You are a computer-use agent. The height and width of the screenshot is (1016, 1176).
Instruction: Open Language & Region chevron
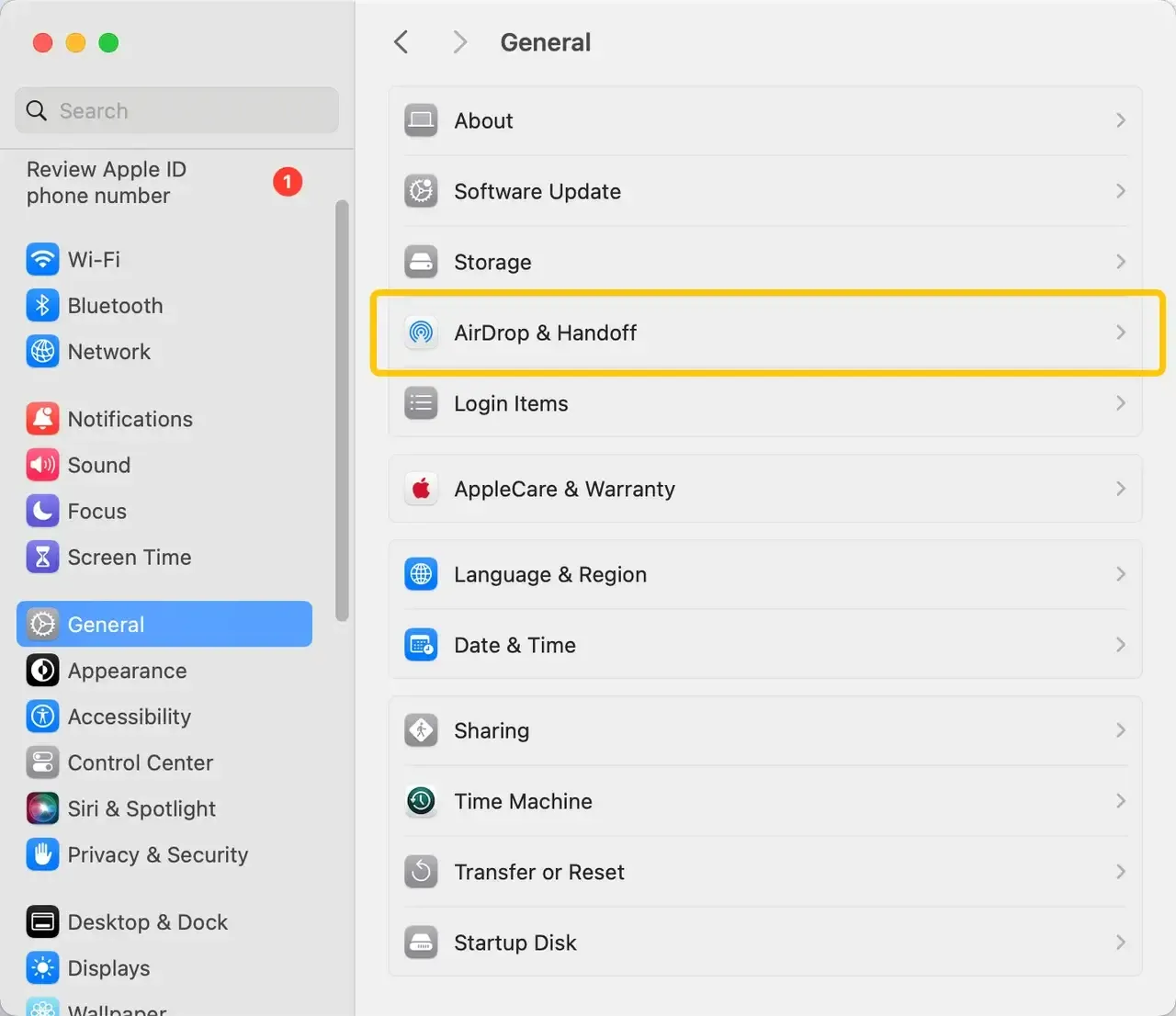click(1121, 574)
